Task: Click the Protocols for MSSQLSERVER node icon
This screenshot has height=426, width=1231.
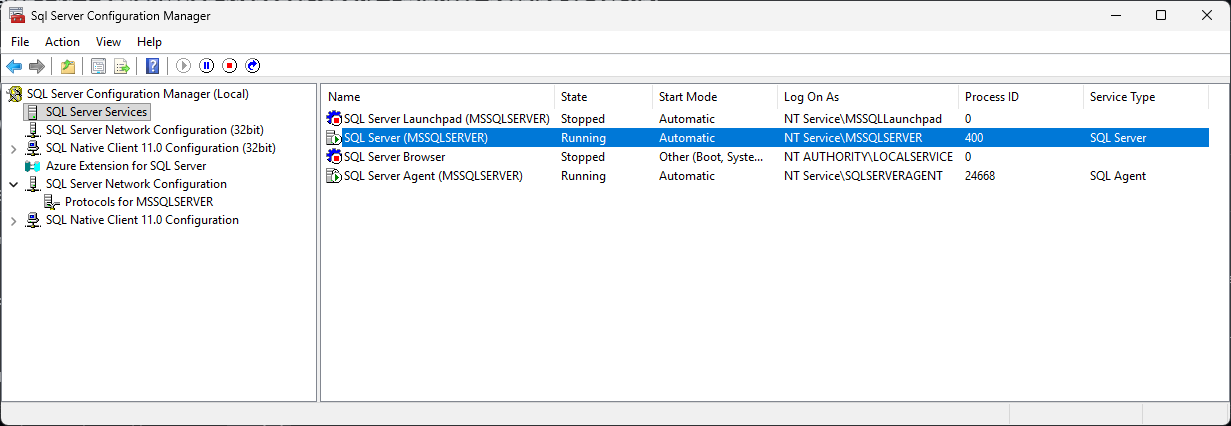Action: click(x=53, y=202)
